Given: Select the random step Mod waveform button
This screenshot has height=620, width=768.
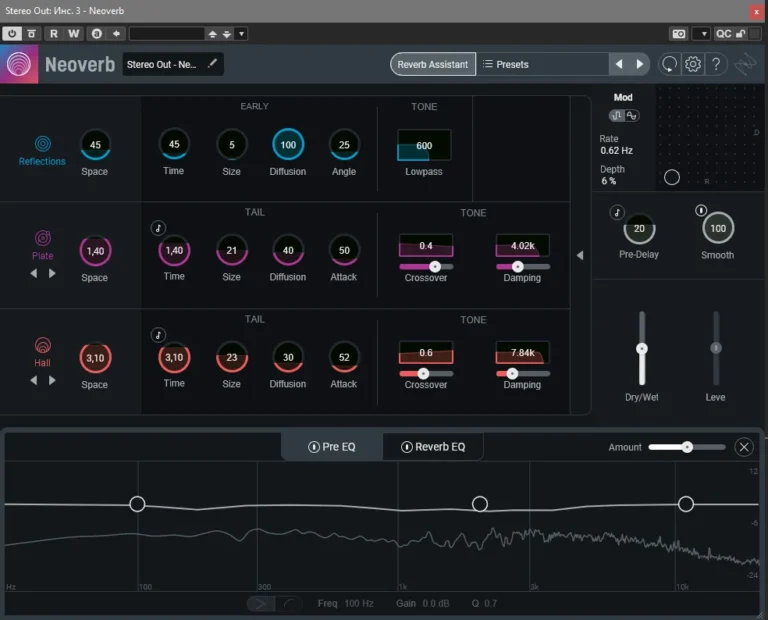Looking at the screenshot, I should tap(617, 116).
